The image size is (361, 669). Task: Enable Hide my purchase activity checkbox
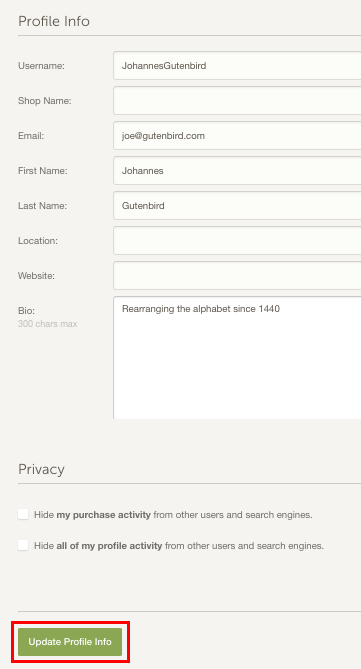[x=23, y=514]
